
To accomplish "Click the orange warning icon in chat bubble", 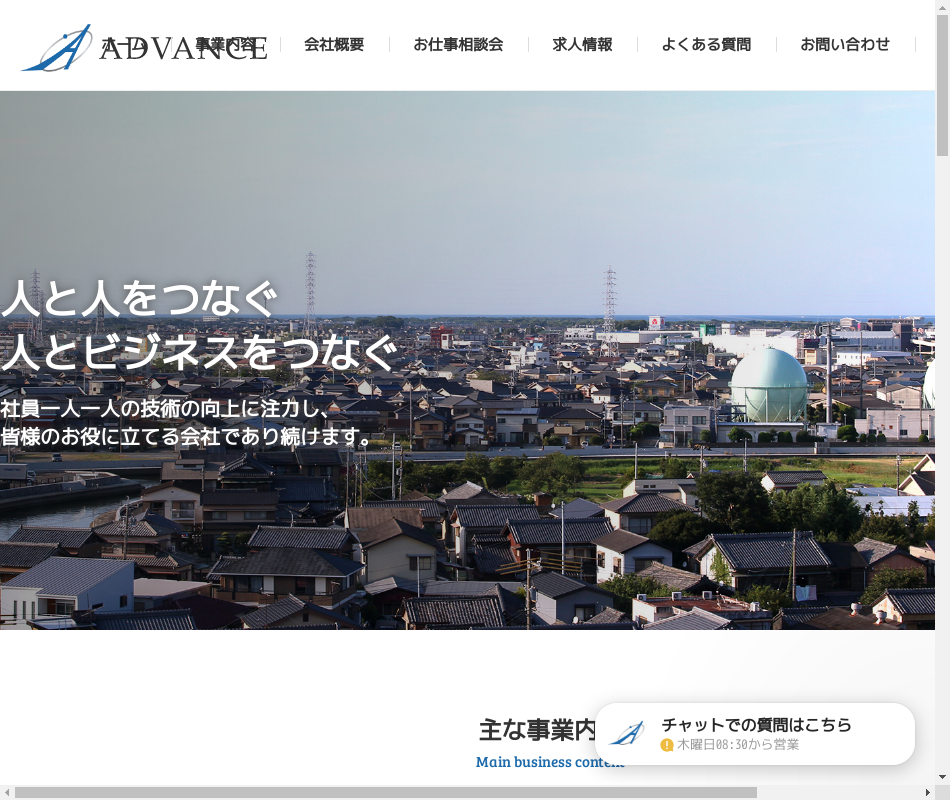I will (667, 745).
